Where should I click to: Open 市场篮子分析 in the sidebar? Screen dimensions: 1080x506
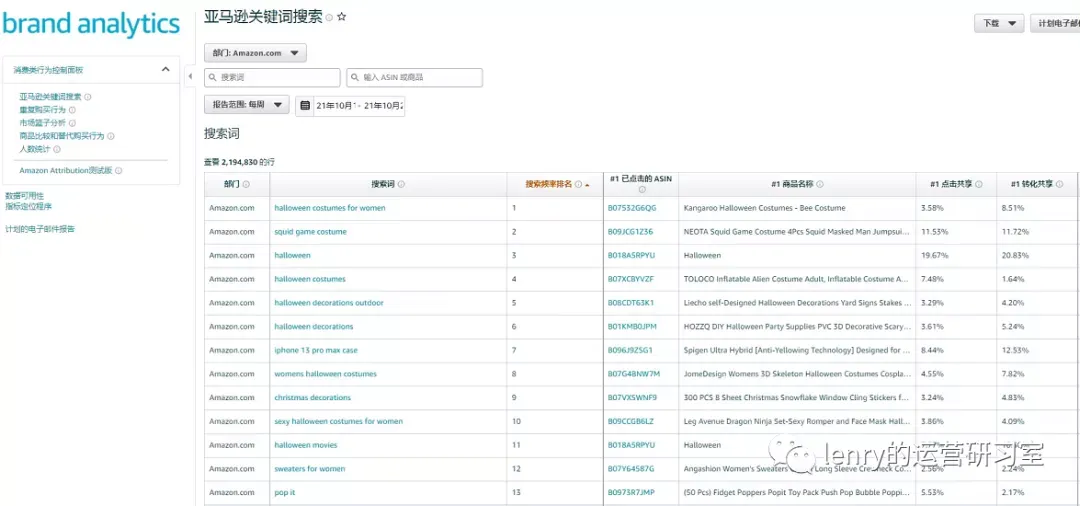tap(43, 123)
